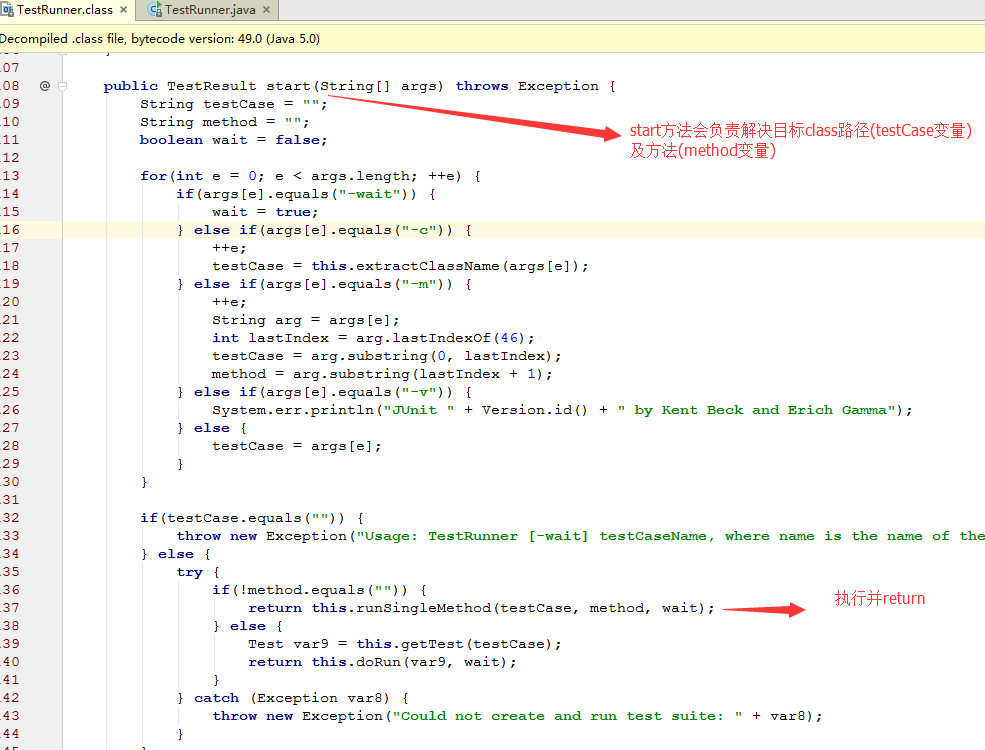
Task: Click line number 132 in the gutter
Action: [10, 518]
